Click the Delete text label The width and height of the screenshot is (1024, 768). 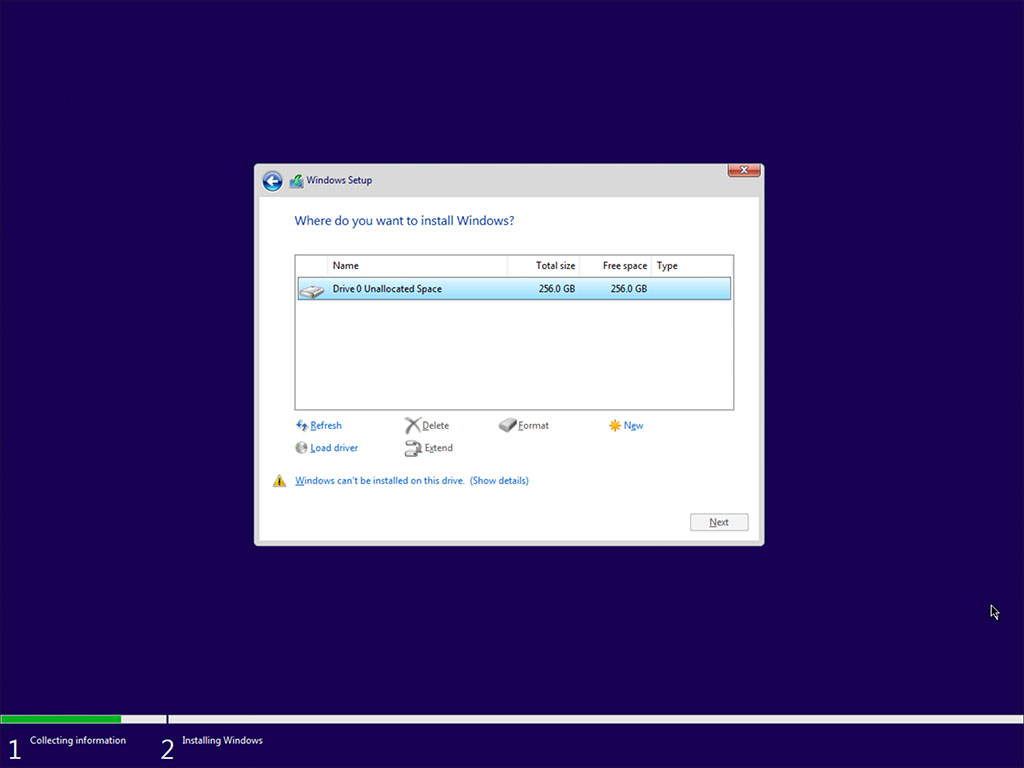click(436, 426)
